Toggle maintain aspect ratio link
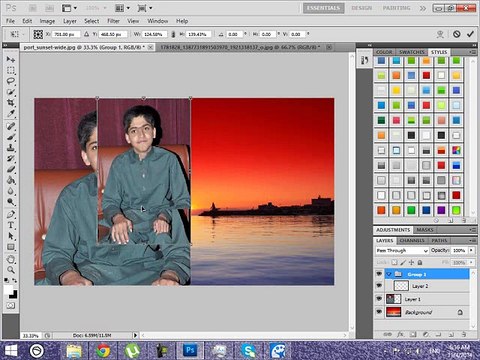Image resolution: width=480 pixels, height=360 pixels. pos(173,34)
